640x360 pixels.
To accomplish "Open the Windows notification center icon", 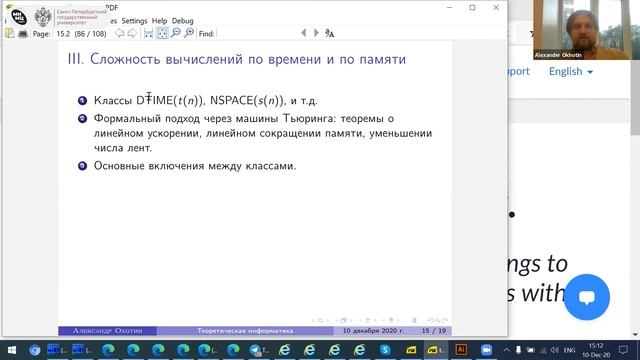I will pos(623,350).
